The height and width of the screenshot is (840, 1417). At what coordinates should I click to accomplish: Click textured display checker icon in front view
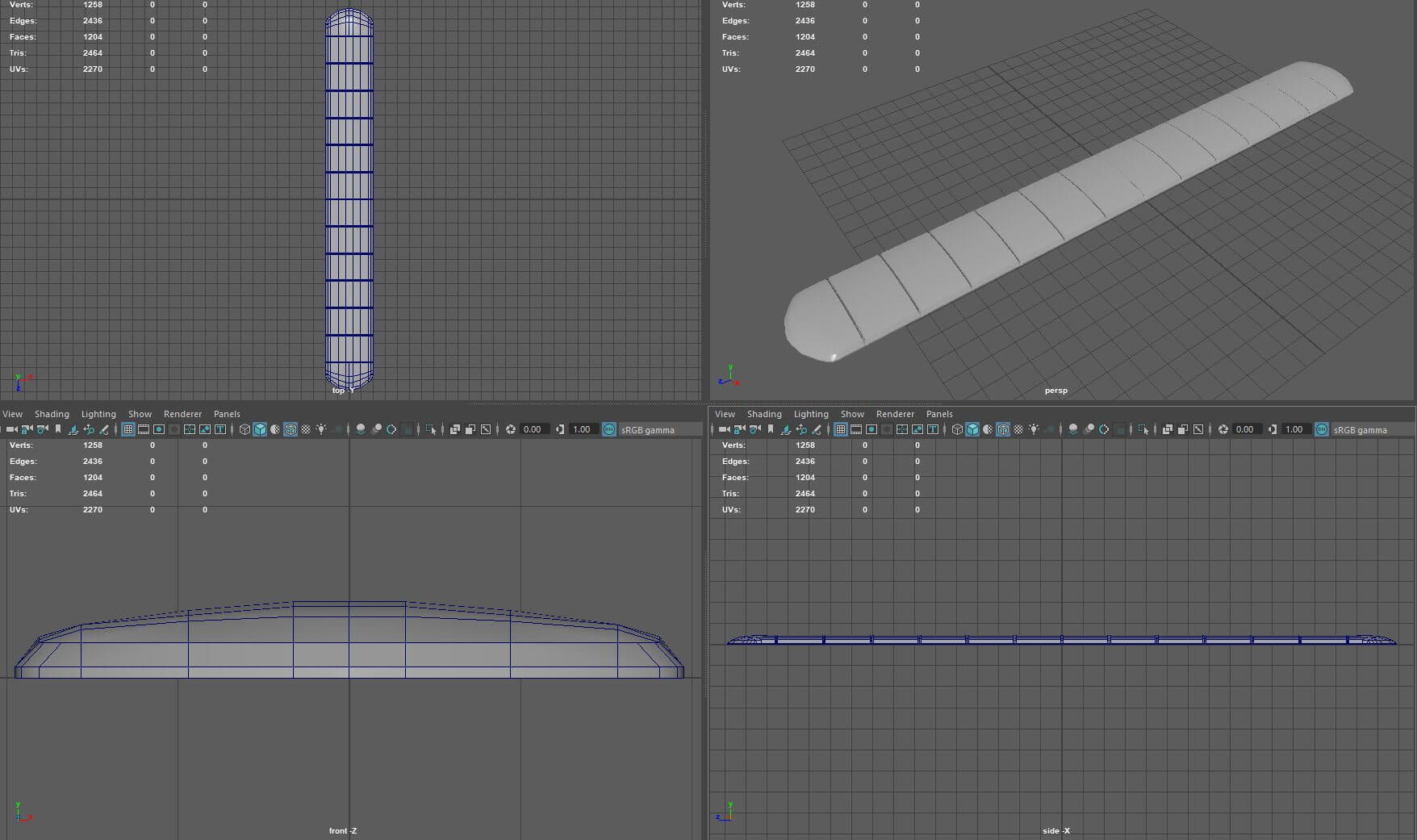pyautogui.click(x=306, y=429)
